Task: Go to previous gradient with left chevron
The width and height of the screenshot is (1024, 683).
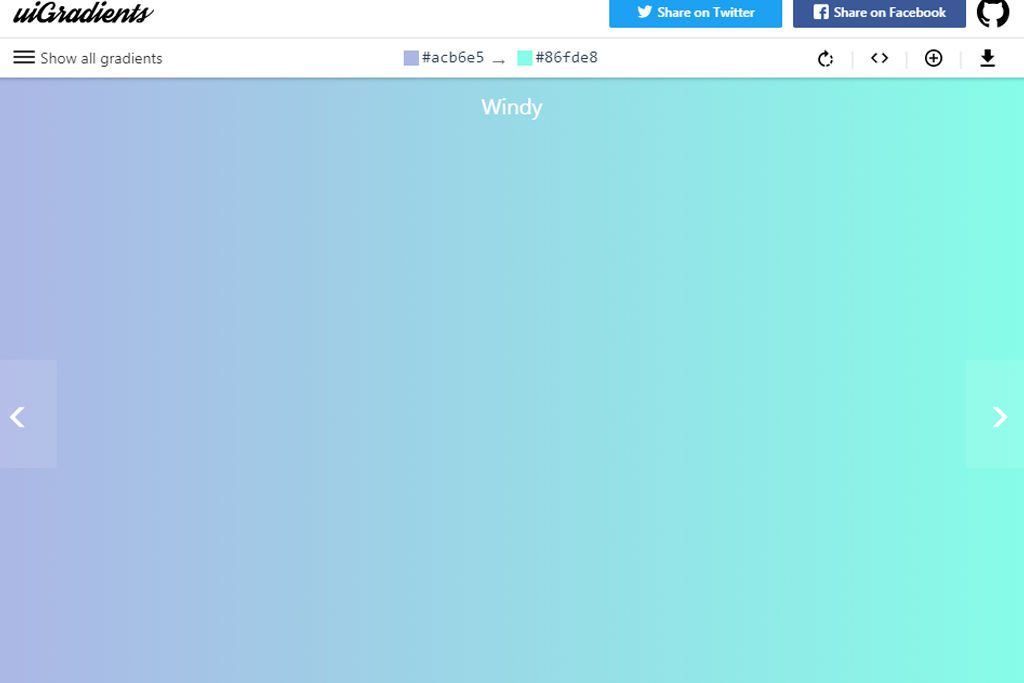Action: click(28, 414)
